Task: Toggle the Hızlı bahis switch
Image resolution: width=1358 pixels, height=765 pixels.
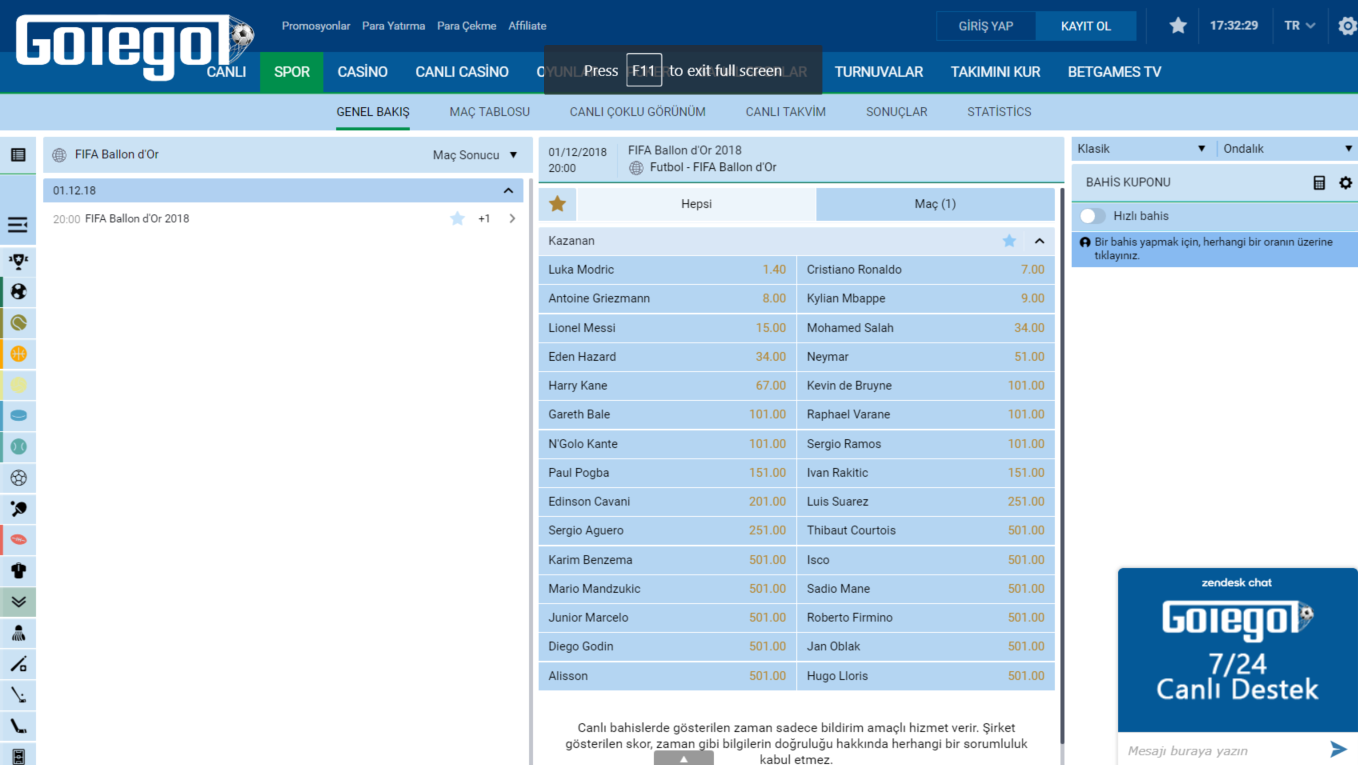Action: point(1093,216)
